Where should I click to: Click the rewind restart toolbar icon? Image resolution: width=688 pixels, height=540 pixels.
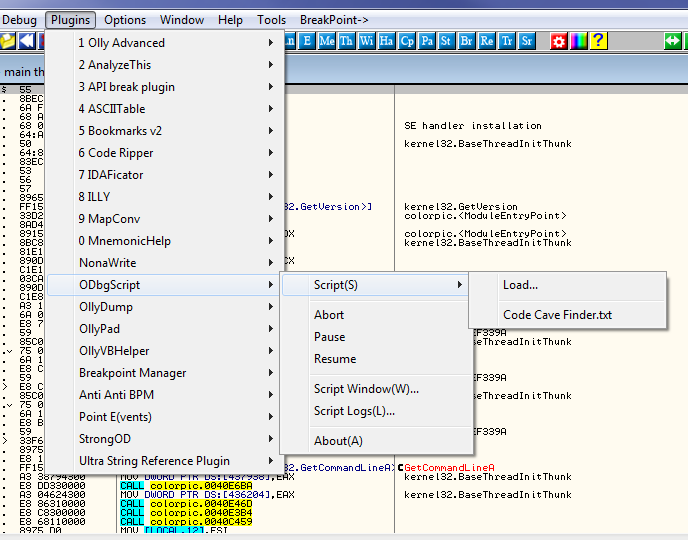pos(27,41)
